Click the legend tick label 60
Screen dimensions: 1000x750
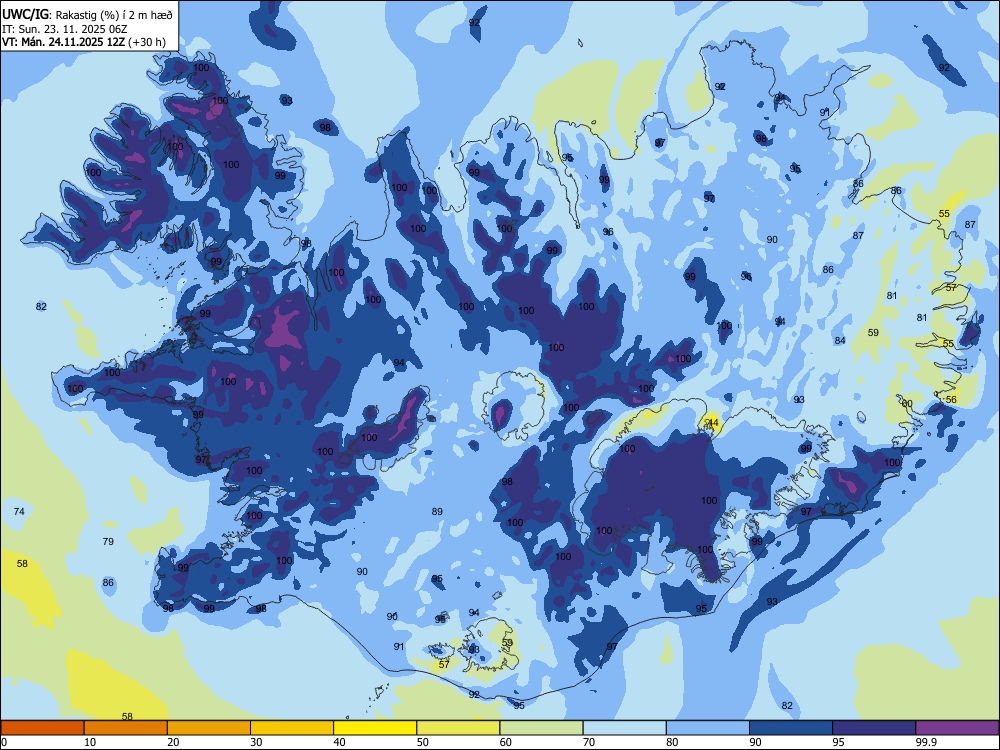[x=506, y=742]
